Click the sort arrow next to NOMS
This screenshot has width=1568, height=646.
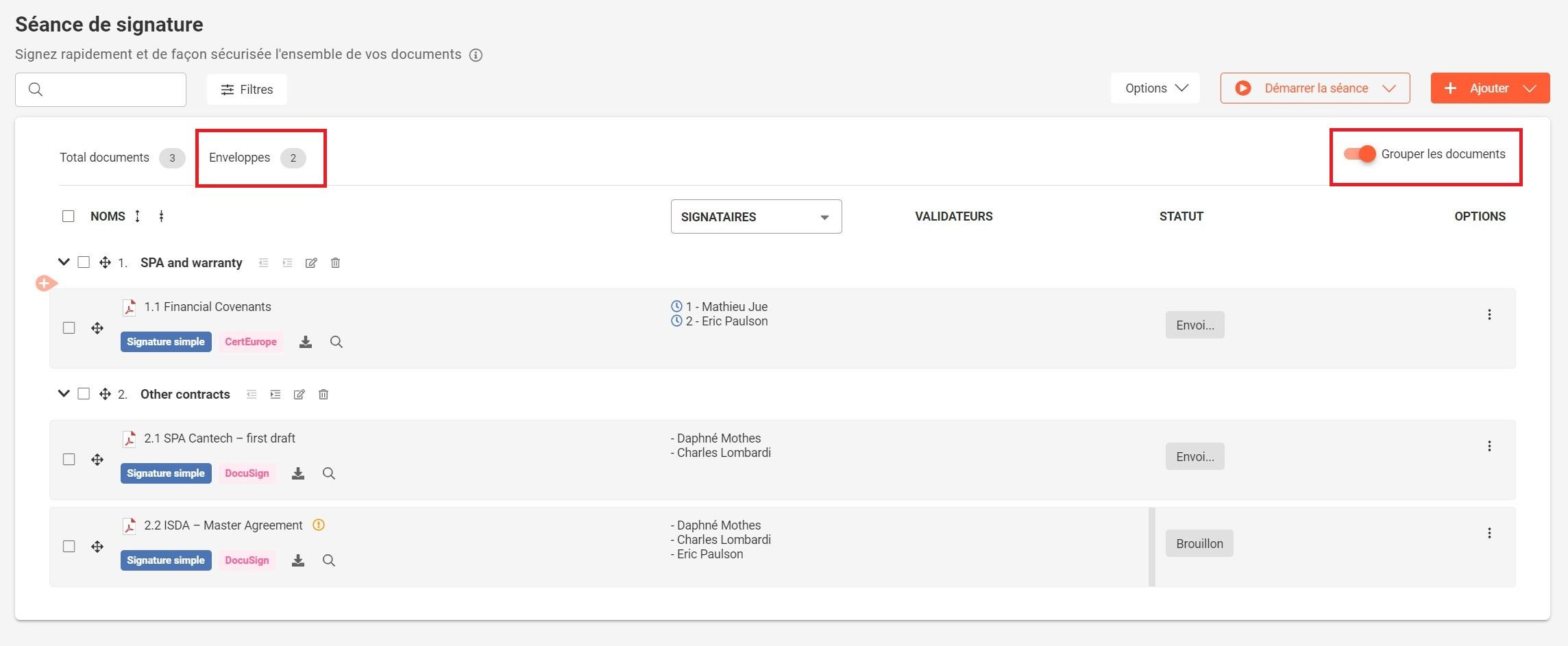pyautogui.click(x=137, y=216)
